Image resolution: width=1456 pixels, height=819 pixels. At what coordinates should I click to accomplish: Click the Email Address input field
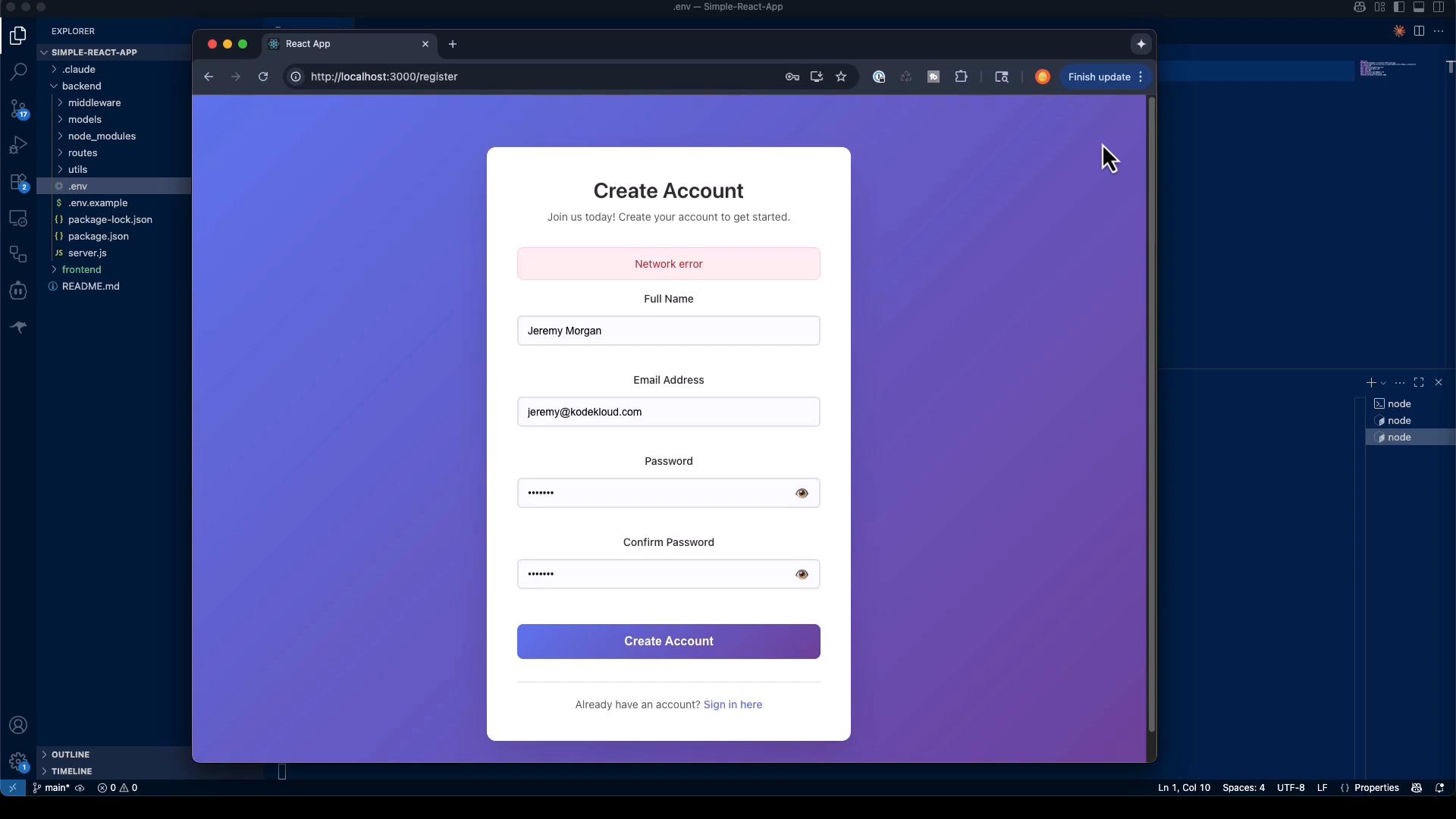click(668, 412)
